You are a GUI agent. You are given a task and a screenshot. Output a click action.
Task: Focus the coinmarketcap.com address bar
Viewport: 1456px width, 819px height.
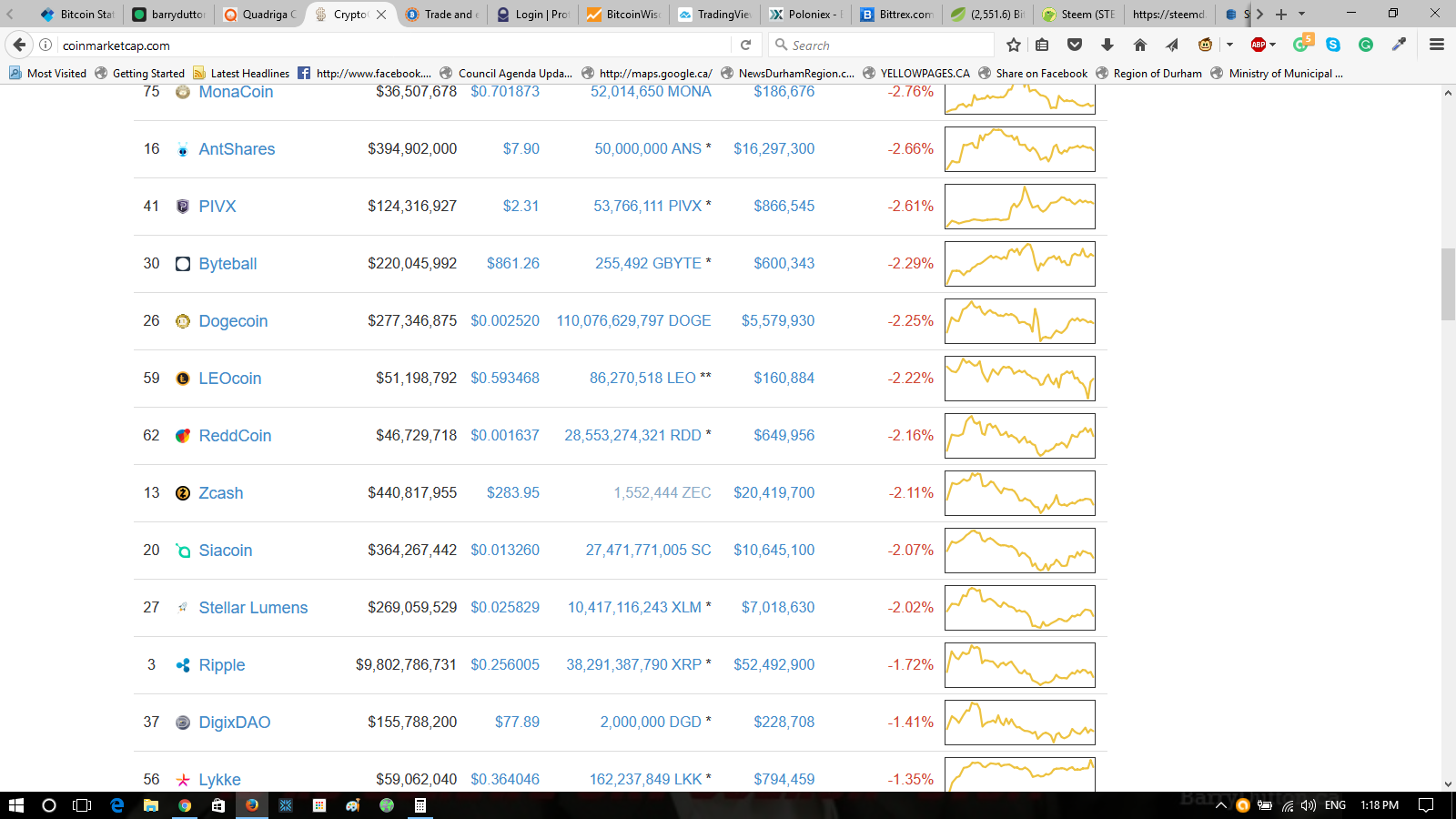(393, 45)
